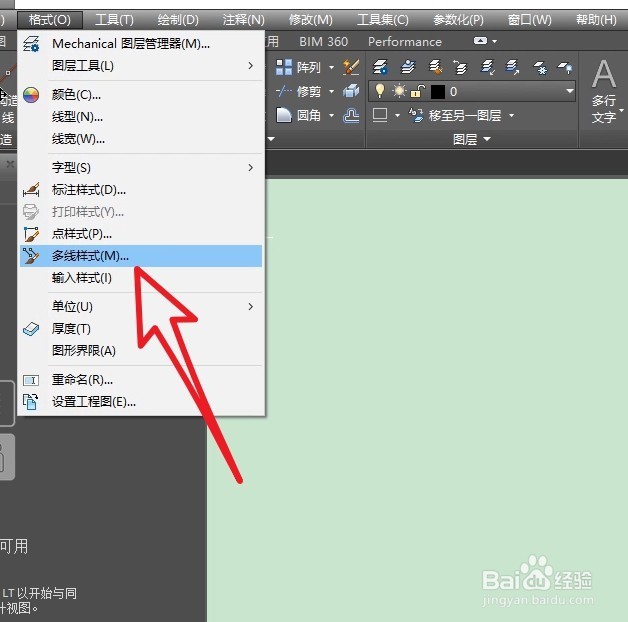Click the stamp-shaped icon beside 圆角
This screenshot has height=622, width=628.
pyautogui.click(x=351, y=115)
